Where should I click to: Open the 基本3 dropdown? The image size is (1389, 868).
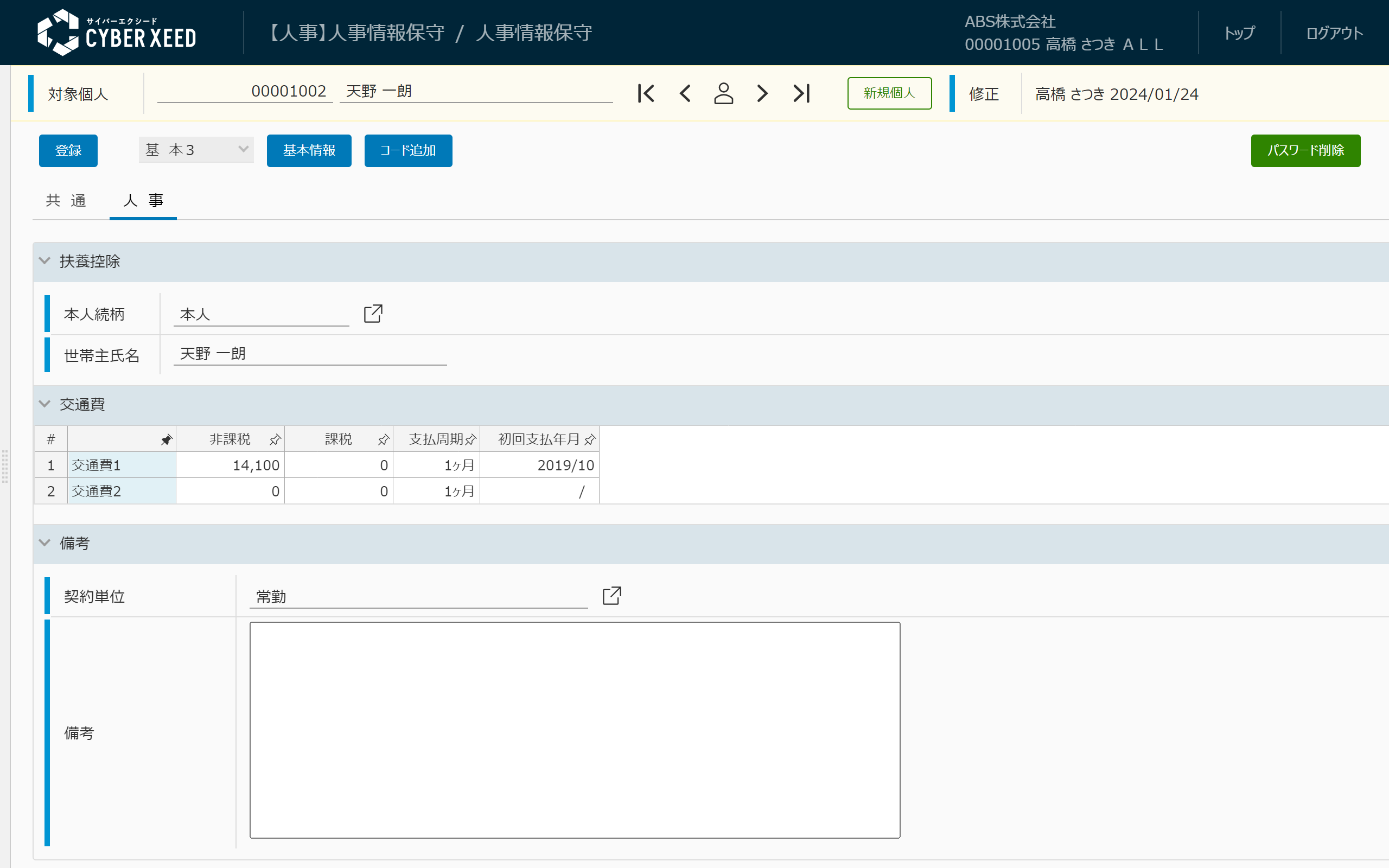coord(196,150)
